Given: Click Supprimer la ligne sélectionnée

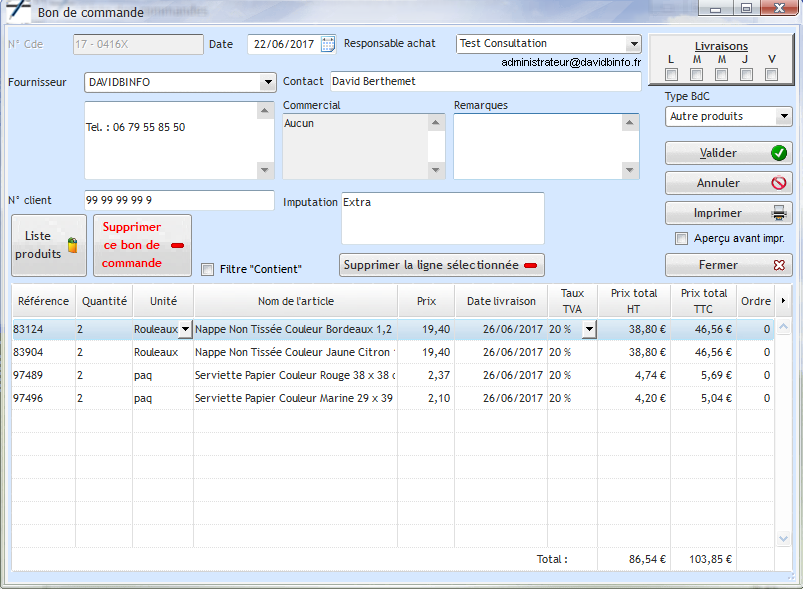Looking at the screenshot, I should pos(442,265).
